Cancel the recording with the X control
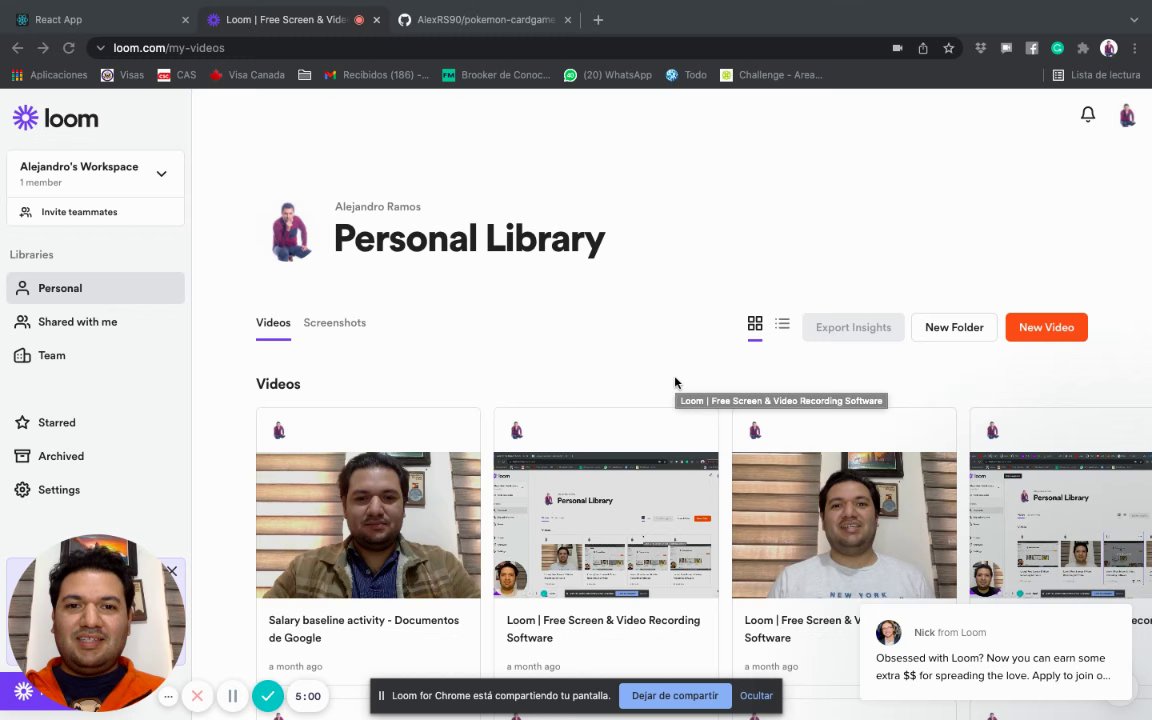 pyautogui.click(x=197, y=696)
